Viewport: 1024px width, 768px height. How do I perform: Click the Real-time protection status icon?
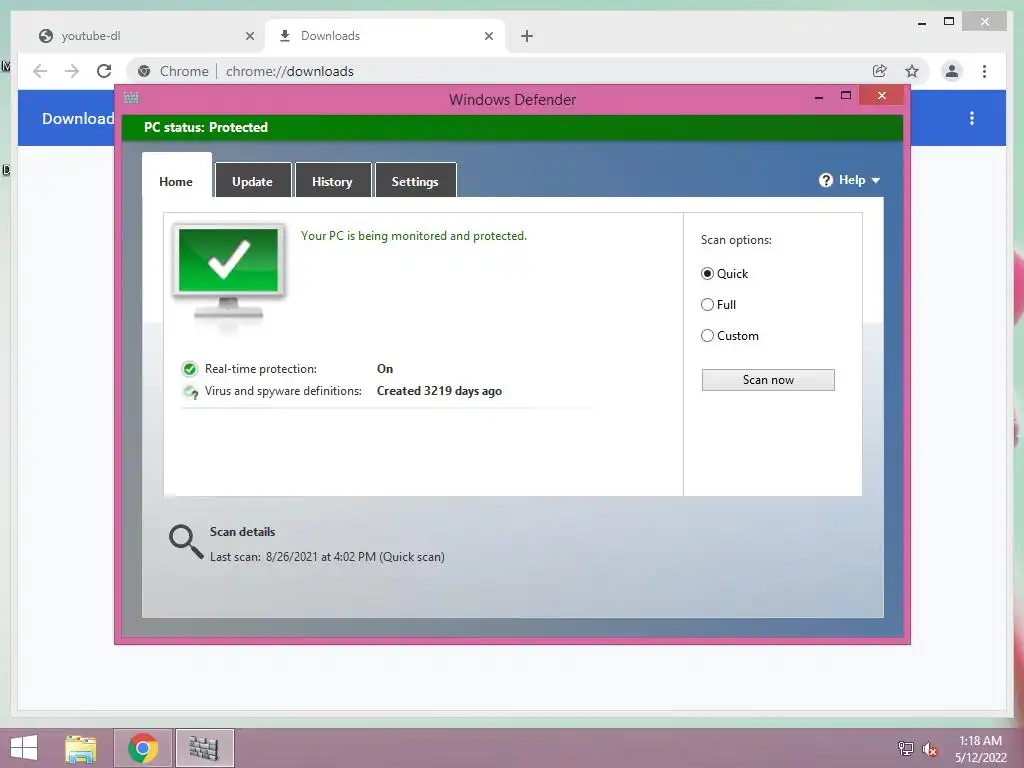click(x=190, y=370)
